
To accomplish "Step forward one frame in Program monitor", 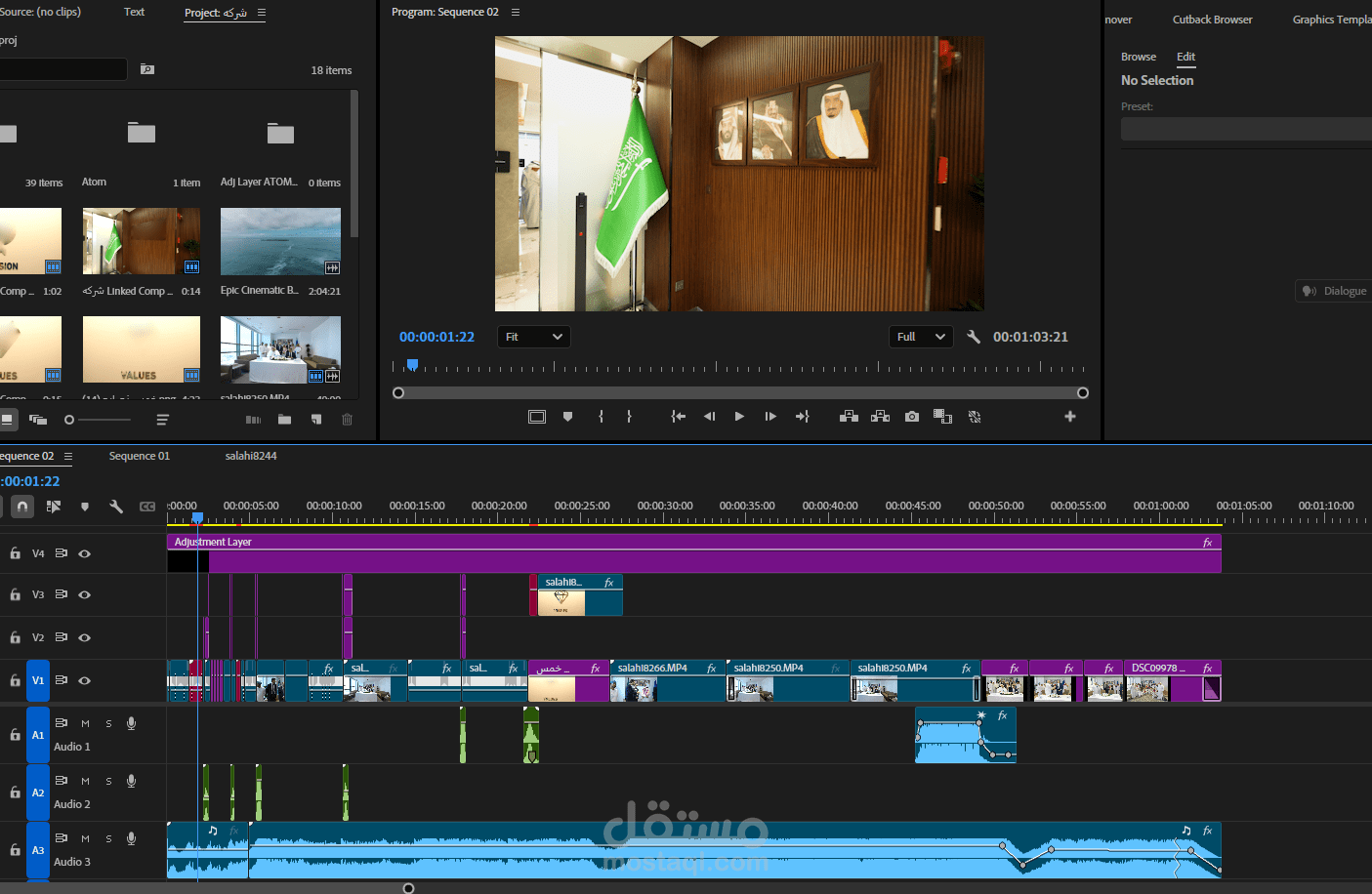I will coord(770,417).
